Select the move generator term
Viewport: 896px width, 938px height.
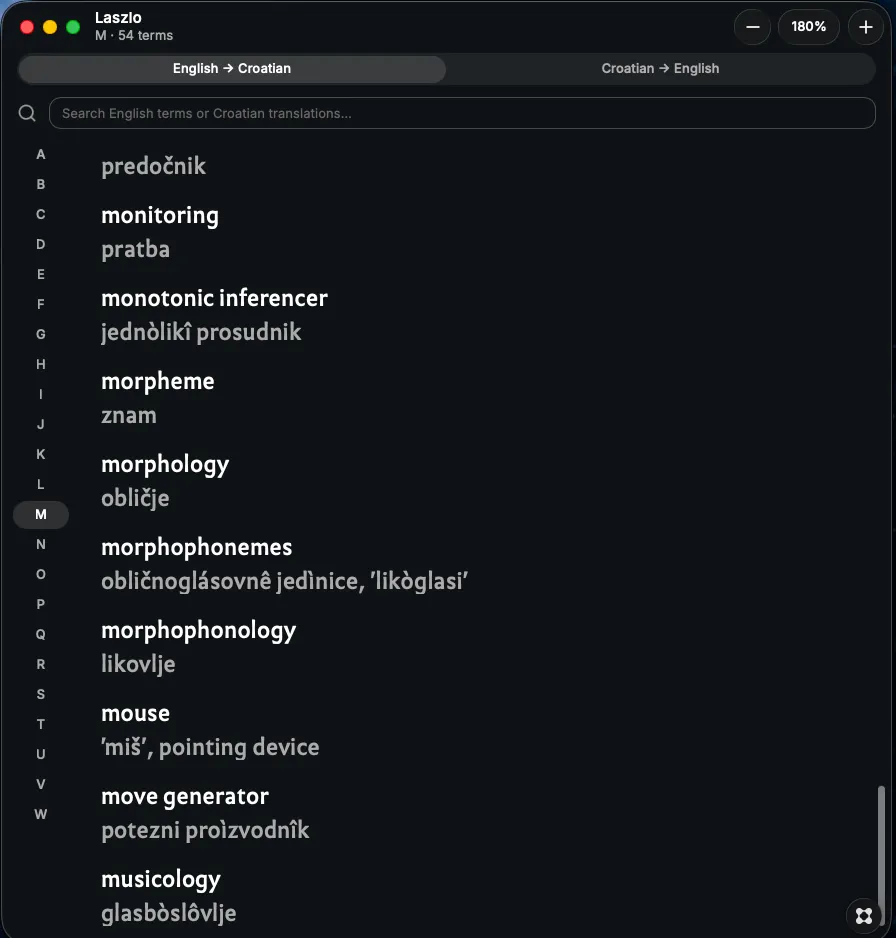(x=185, y=797)
